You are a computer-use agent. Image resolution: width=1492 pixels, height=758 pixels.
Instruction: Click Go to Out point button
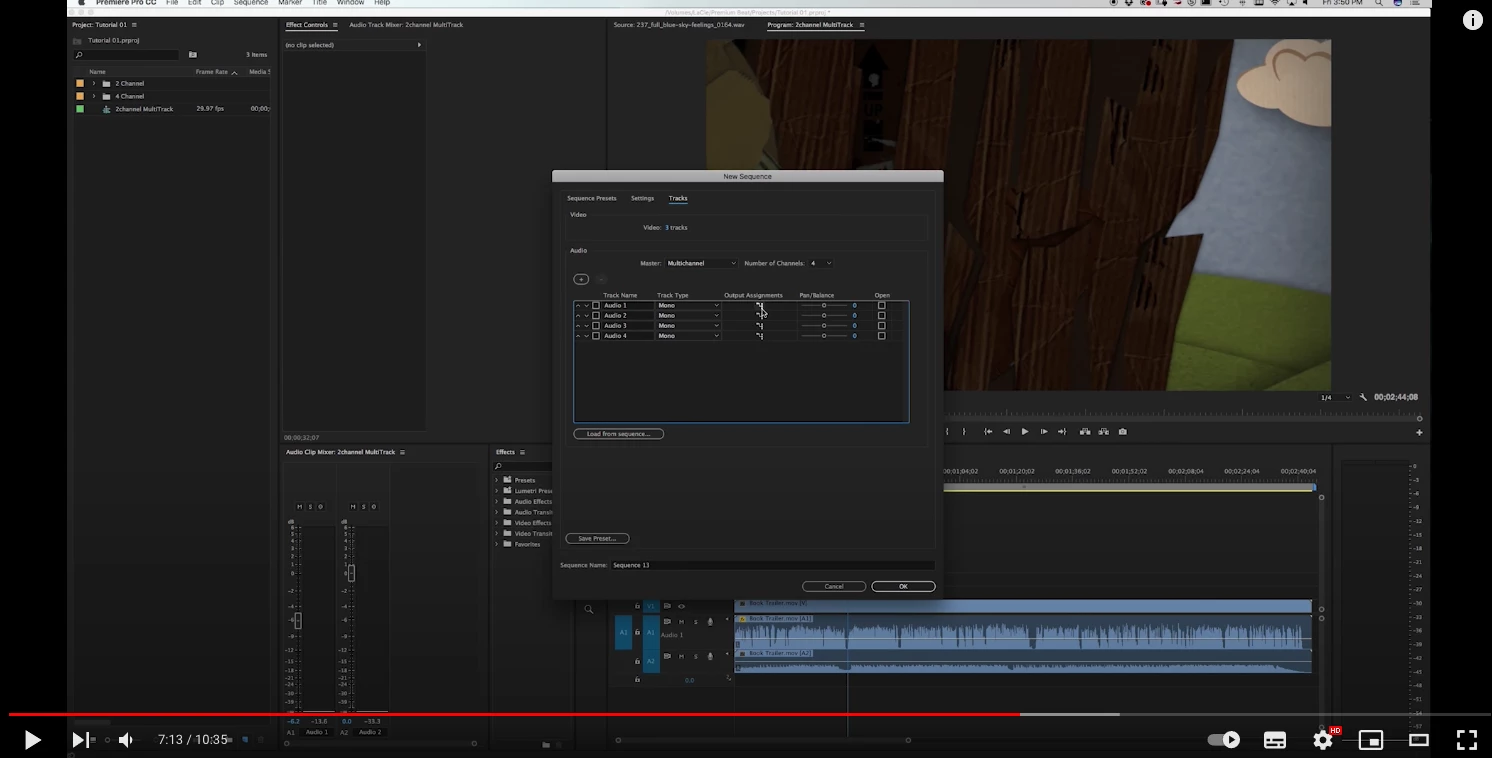1062,432
